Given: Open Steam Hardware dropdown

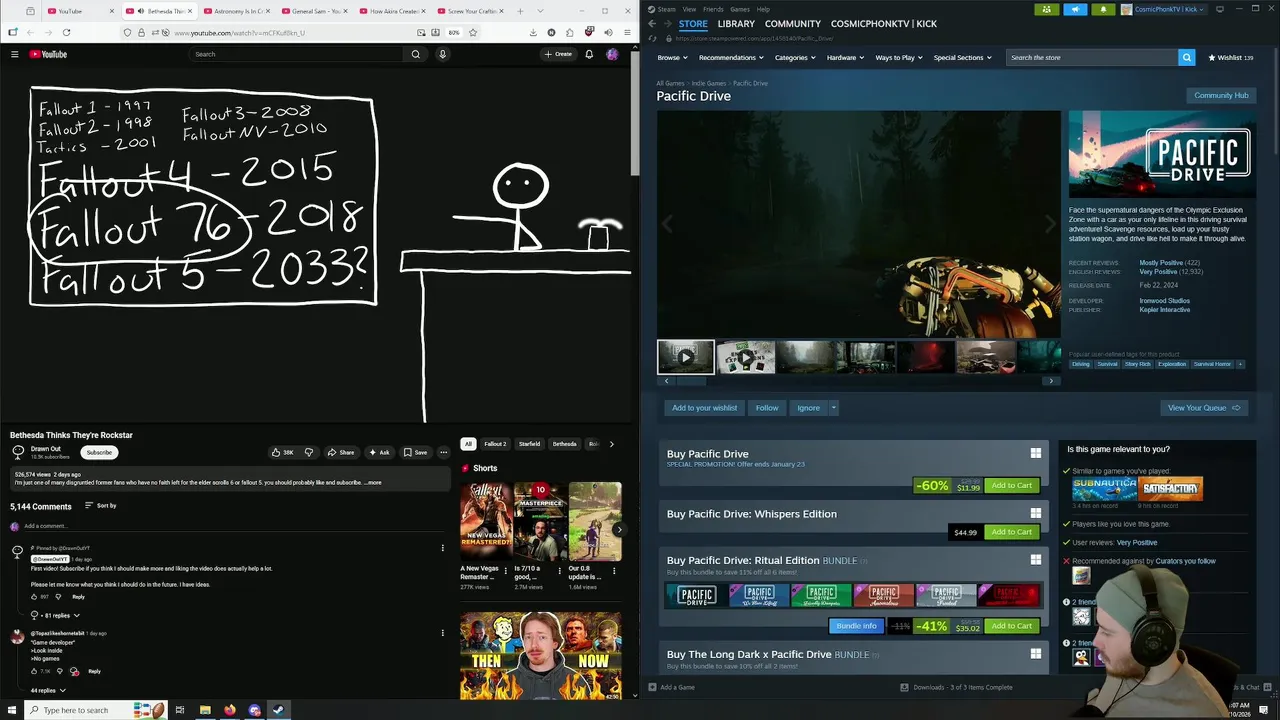Looking at the screenshot, I should (x=845, y=57).
